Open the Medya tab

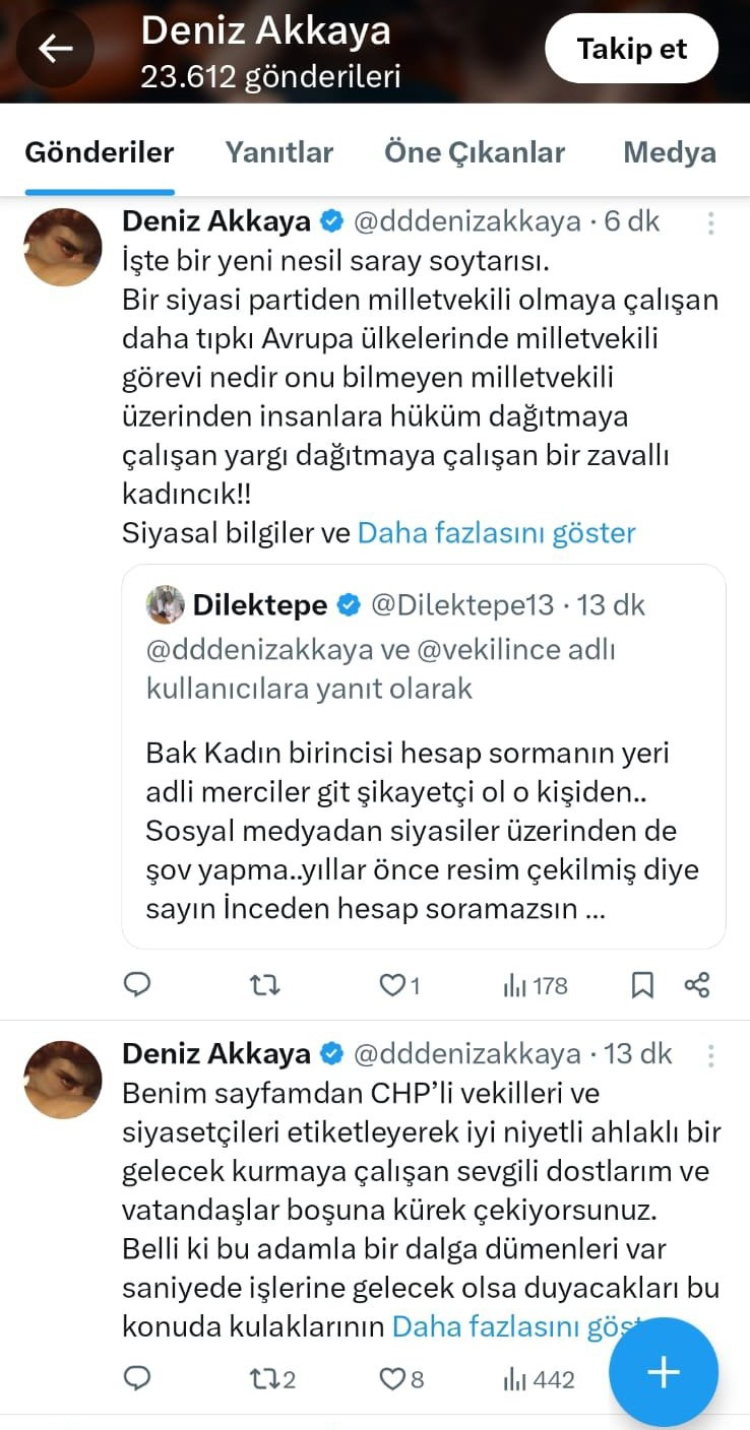pyautogui.click(x=669, y=152)
